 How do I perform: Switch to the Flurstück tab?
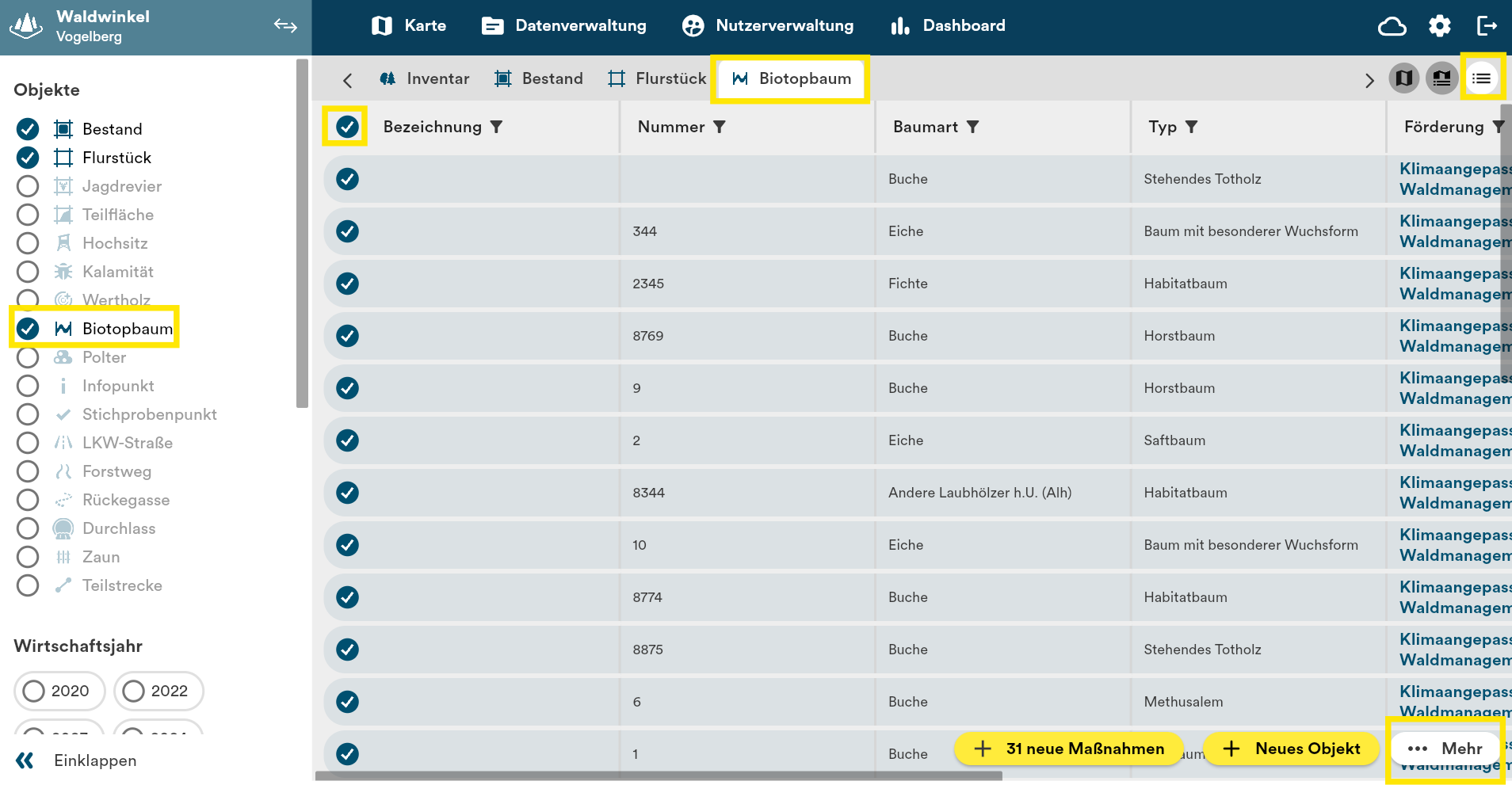pyautogui.click(x=657, y=78)
